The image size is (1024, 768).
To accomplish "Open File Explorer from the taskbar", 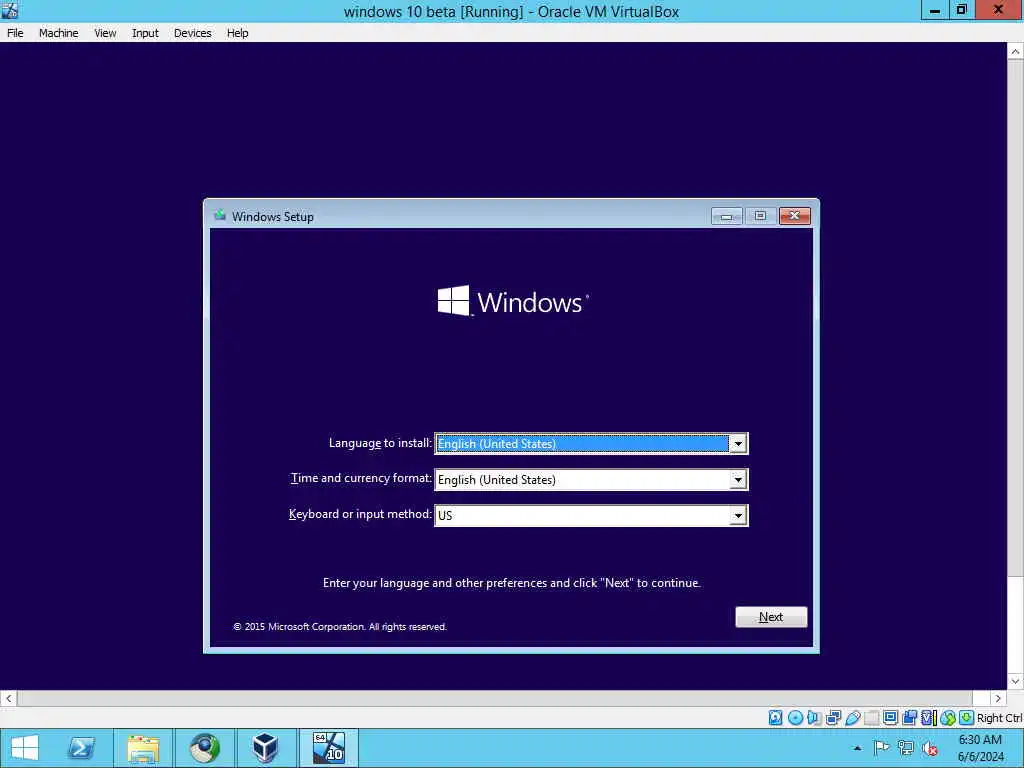I will (x=143, y=748).
